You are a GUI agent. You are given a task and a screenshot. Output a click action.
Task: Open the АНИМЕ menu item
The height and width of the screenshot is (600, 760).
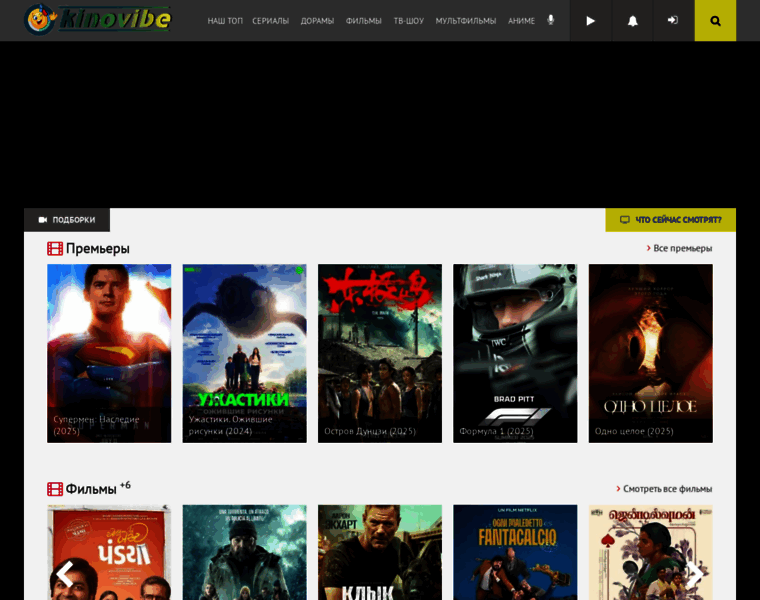522,21
